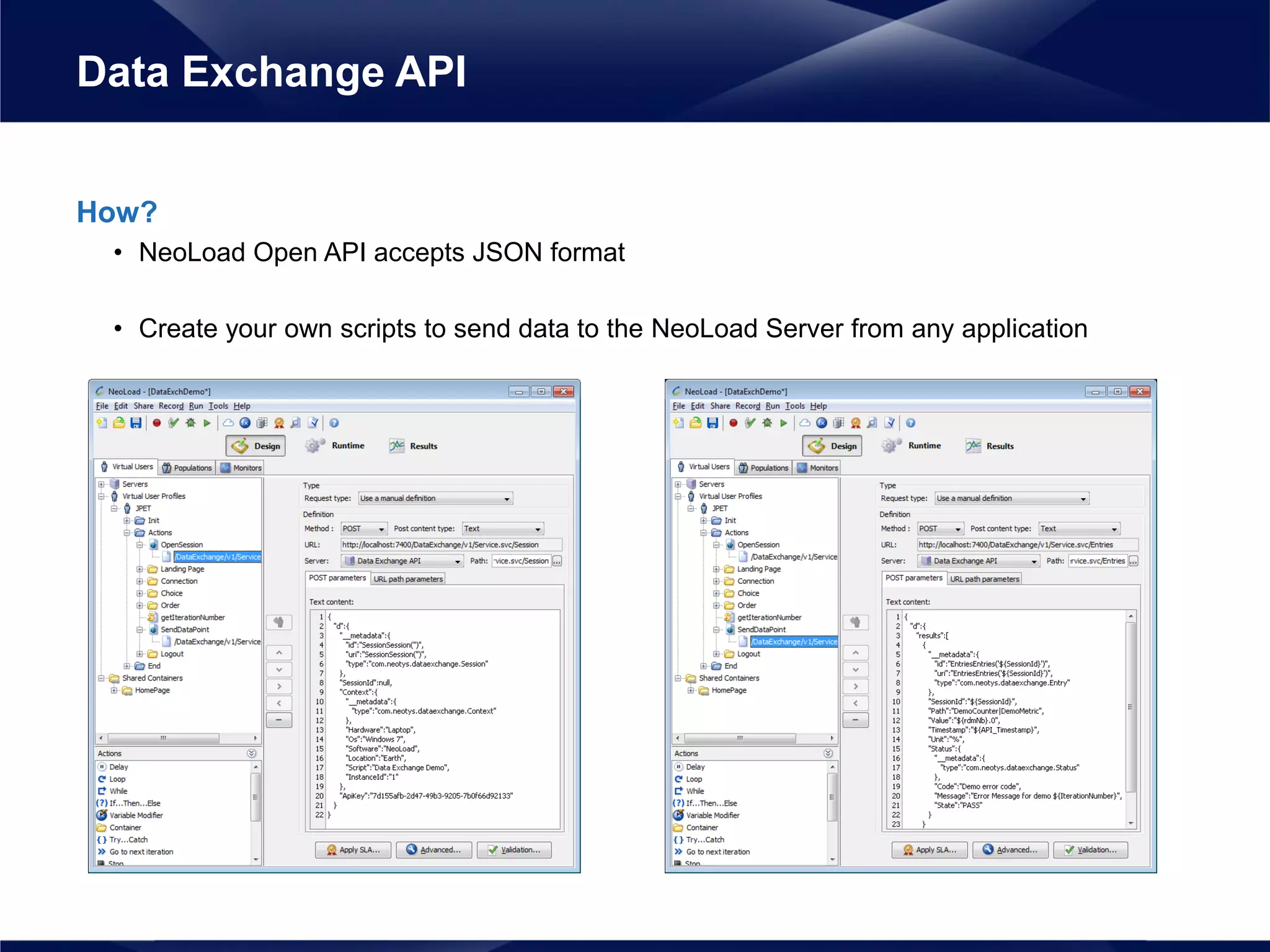Open variables fx icon in left window
Screen dimensions: 1270x952
point(245,423)
